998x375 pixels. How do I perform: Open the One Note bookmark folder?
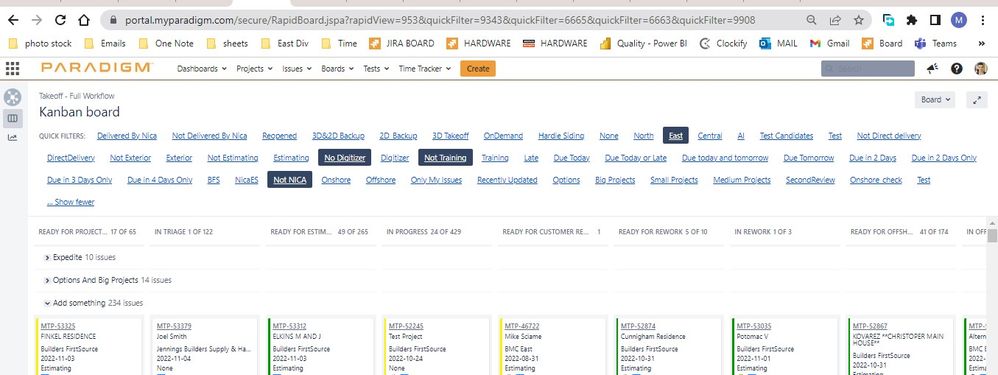[x=166, y=43]
